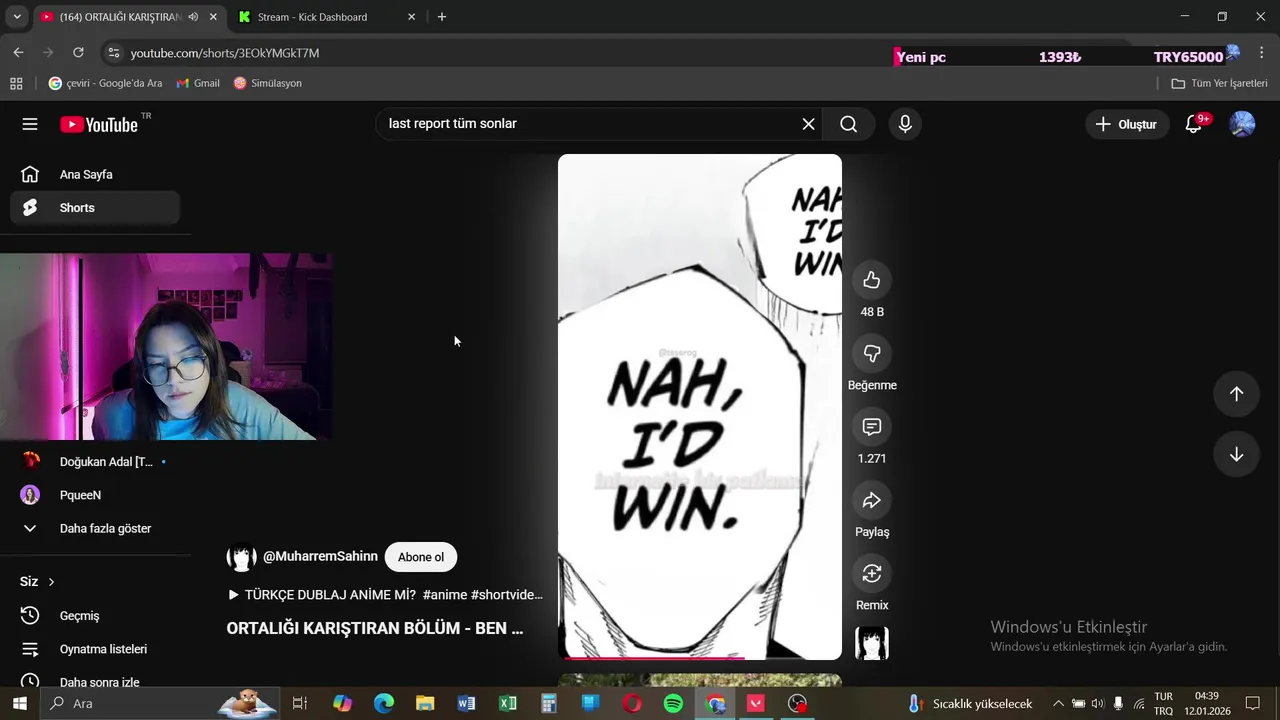Open the tab search dropdown arrow
Screen dimensions: 1280x720
tap(17, 17)
